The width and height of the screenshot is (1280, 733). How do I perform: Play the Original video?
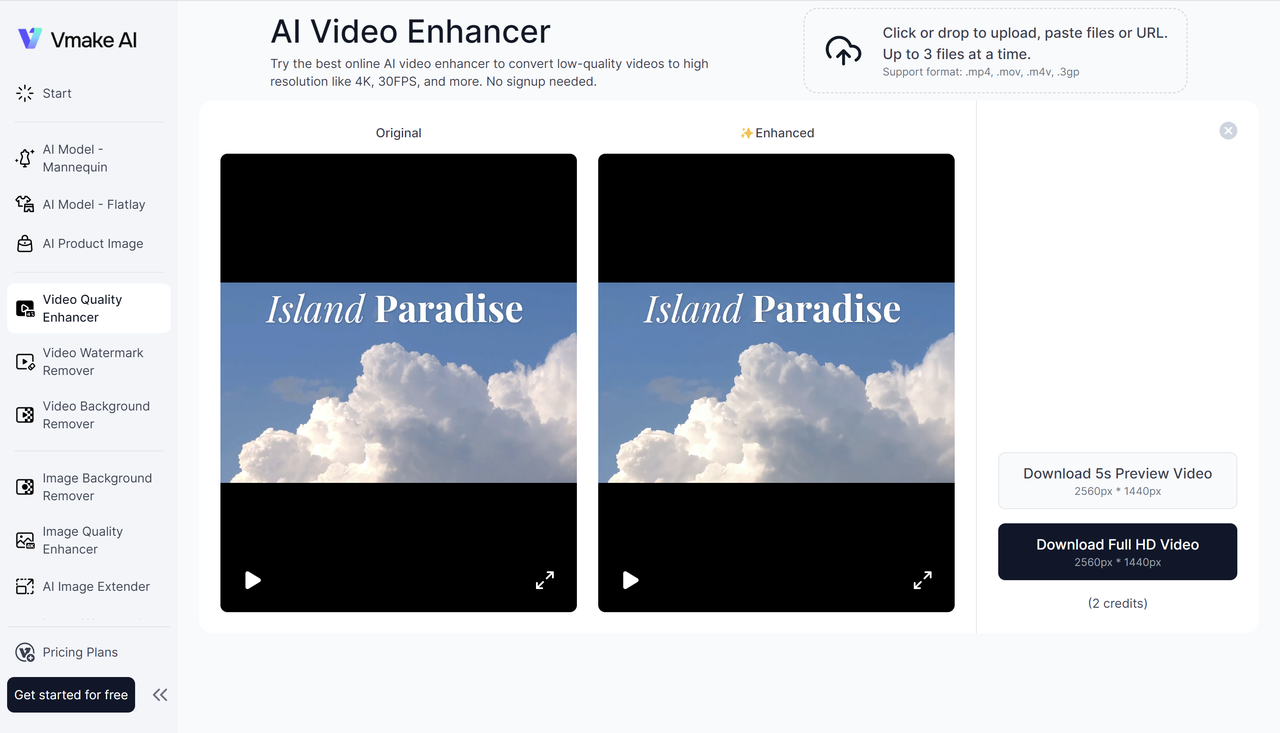(x=252, y=580)
